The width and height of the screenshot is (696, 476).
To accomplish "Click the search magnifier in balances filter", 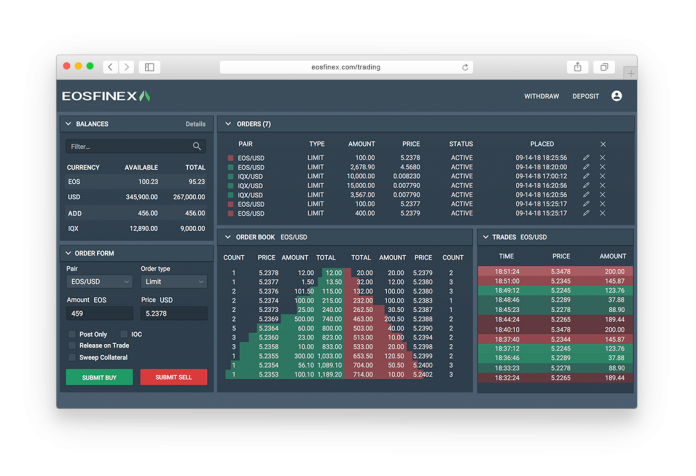I will [x=197, y=146].
